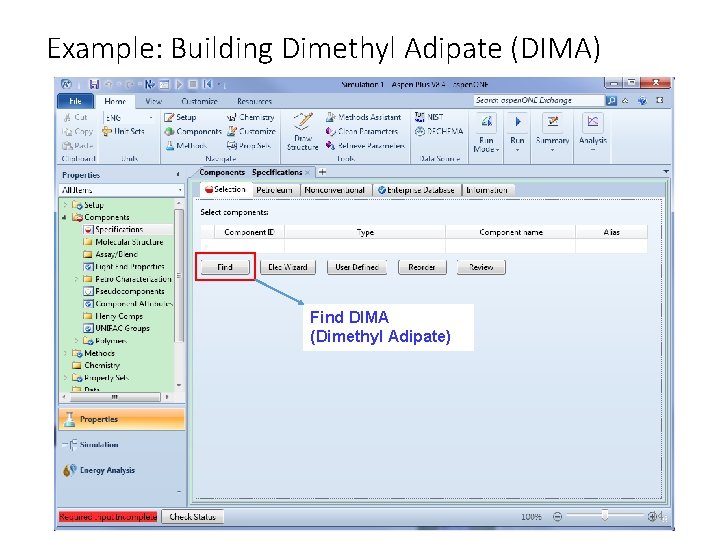Open Chemistry in the ribbon
Viewport: 720px width, 540px height.
[x=251, y=118]
